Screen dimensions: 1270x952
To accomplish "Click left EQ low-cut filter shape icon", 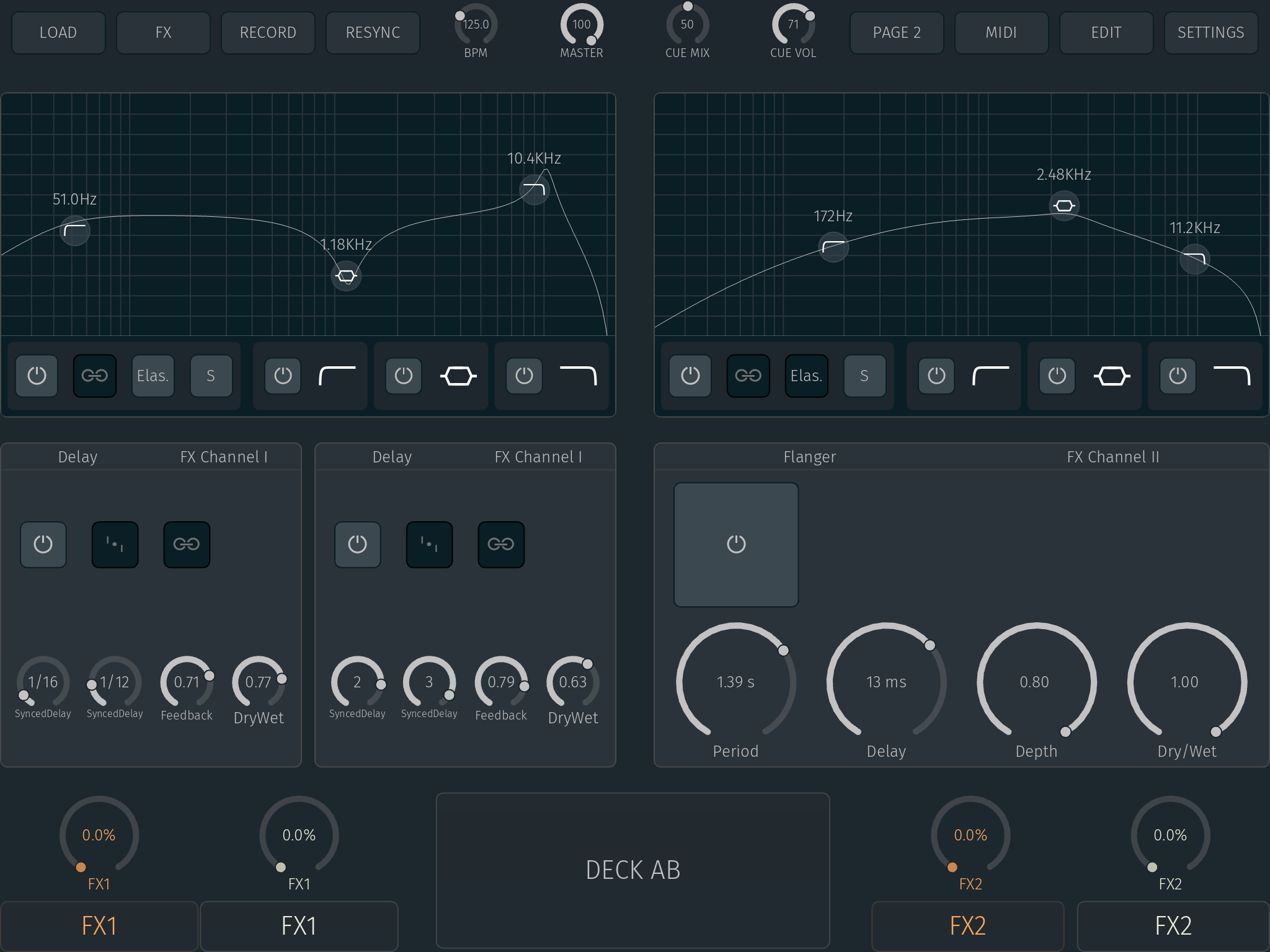I will (337, 376).
